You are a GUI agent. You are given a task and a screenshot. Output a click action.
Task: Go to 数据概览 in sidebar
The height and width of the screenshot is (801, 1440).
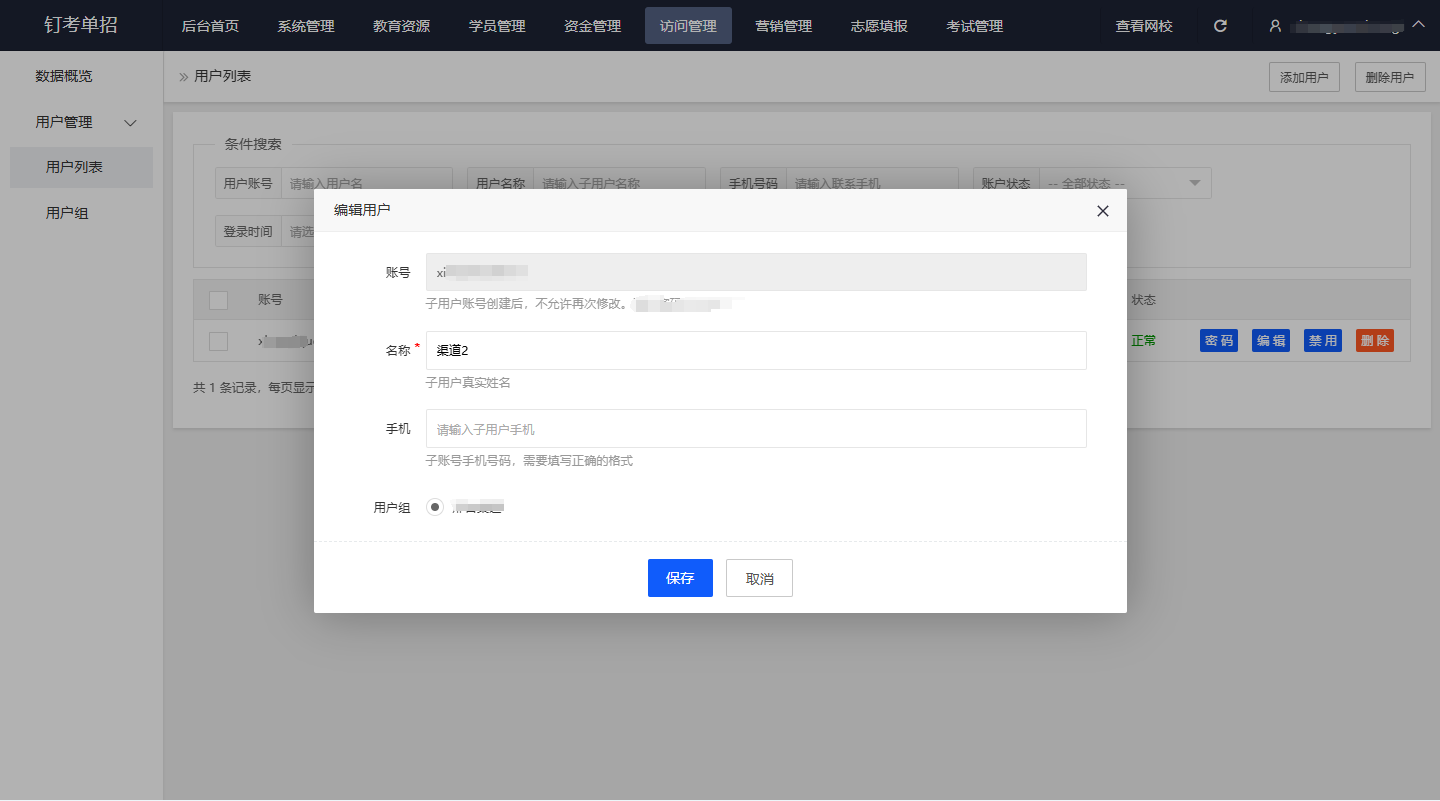(64, 76)
